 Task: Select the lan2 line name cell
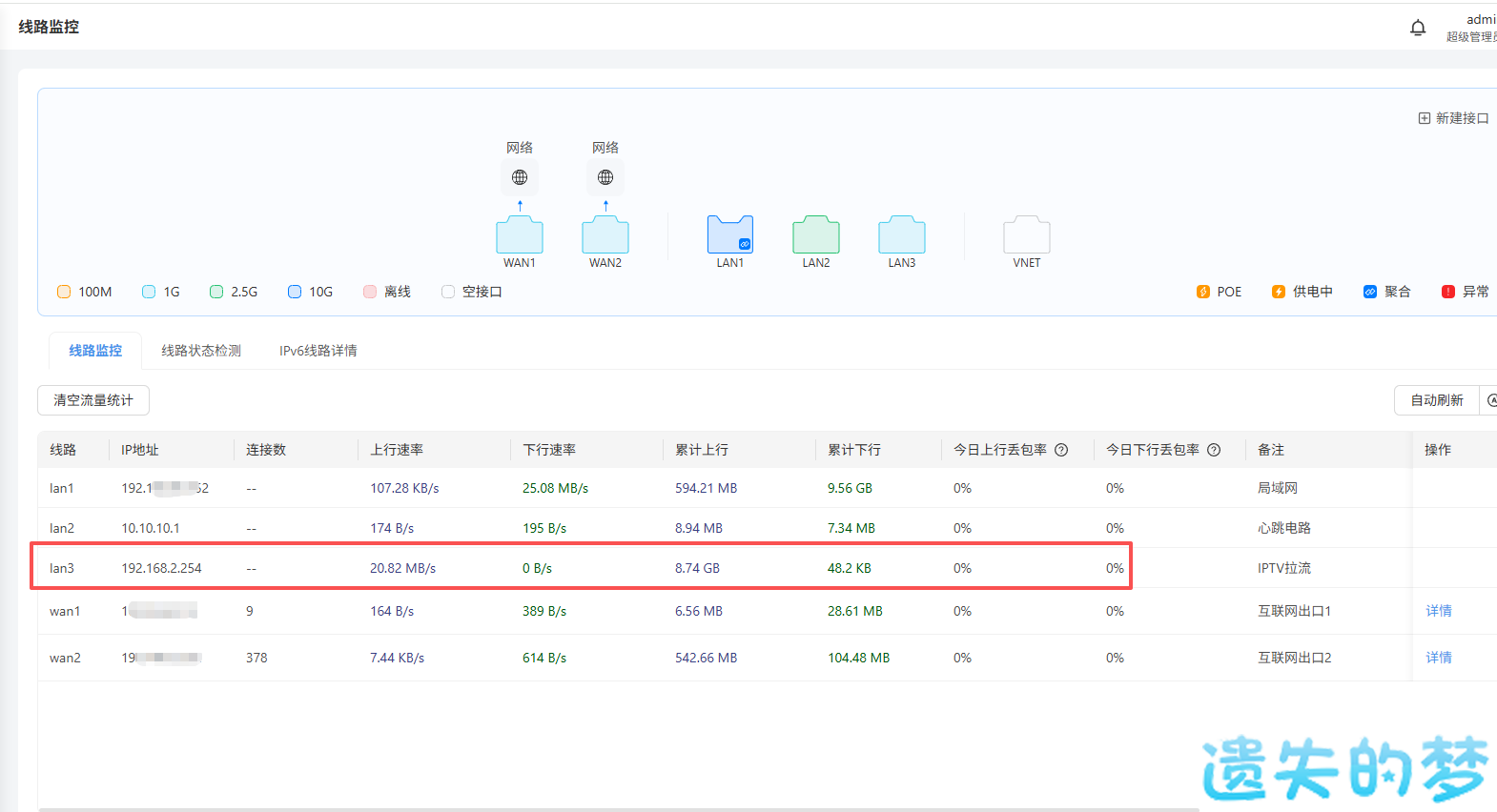click(x=62, y=528)
